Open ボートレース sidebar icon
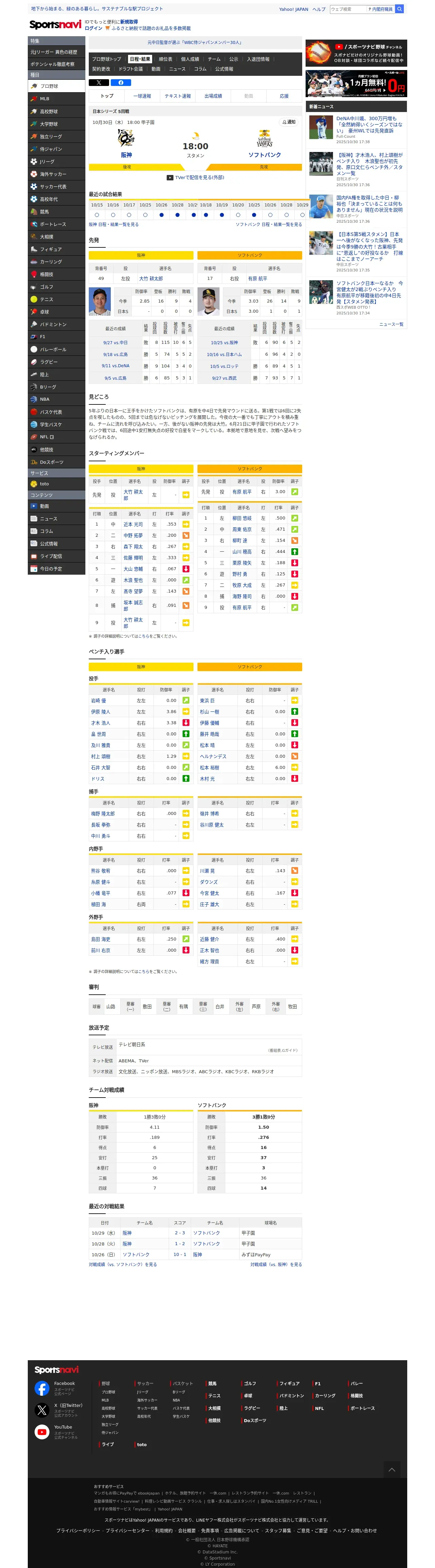The image size is (435, 1568). (34, 224)
